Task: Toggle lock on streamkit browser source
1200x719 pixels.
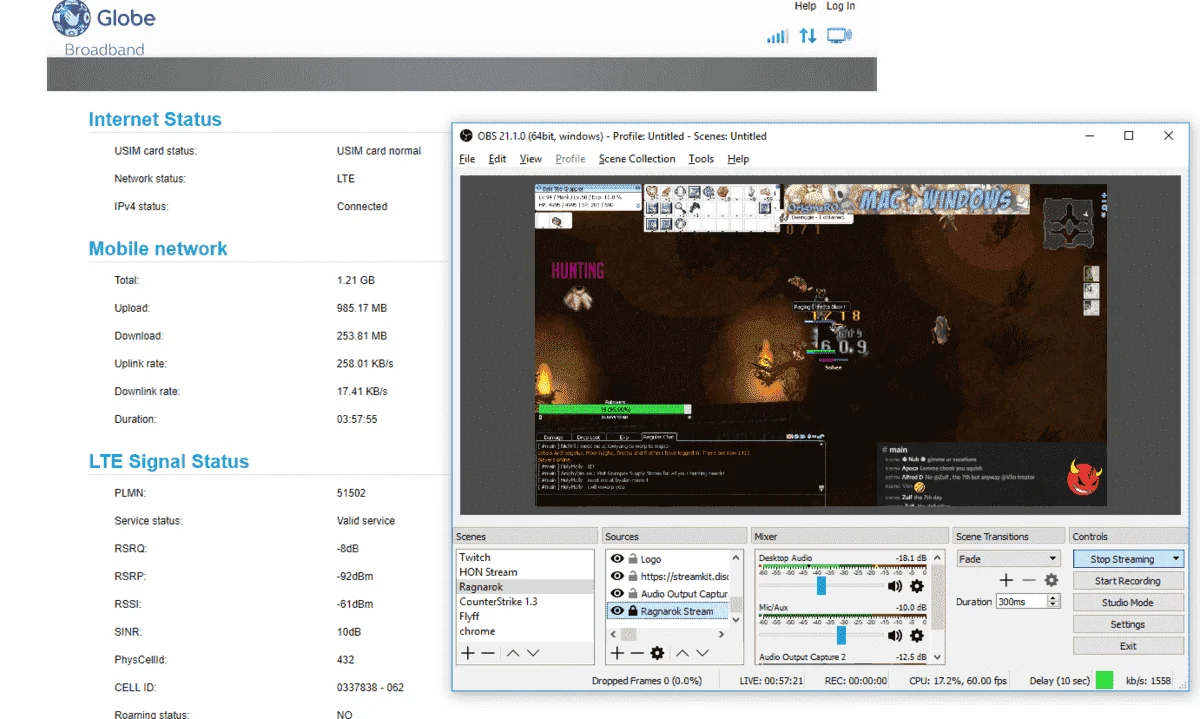Action: point(632,576)
